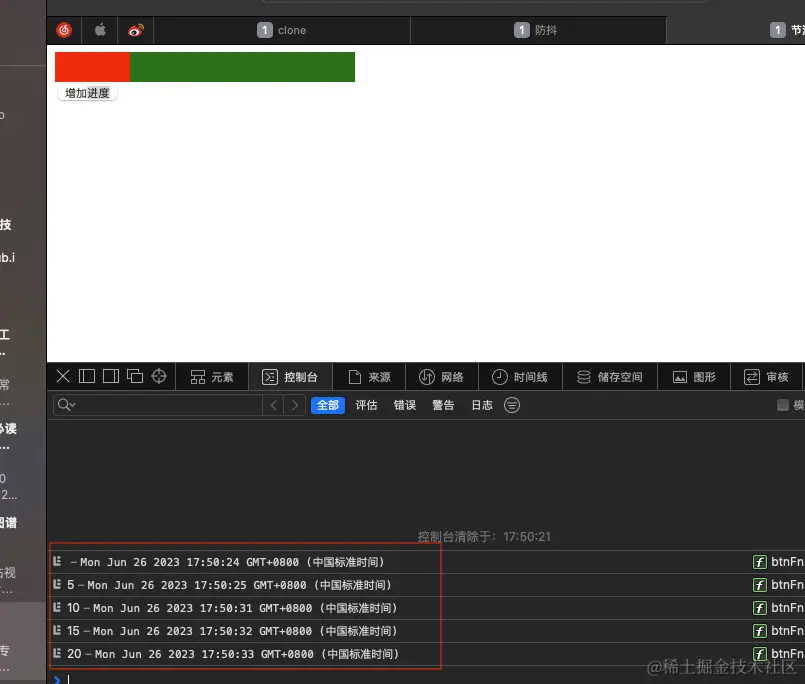Open the Apple pinned tab

[100, 30]
